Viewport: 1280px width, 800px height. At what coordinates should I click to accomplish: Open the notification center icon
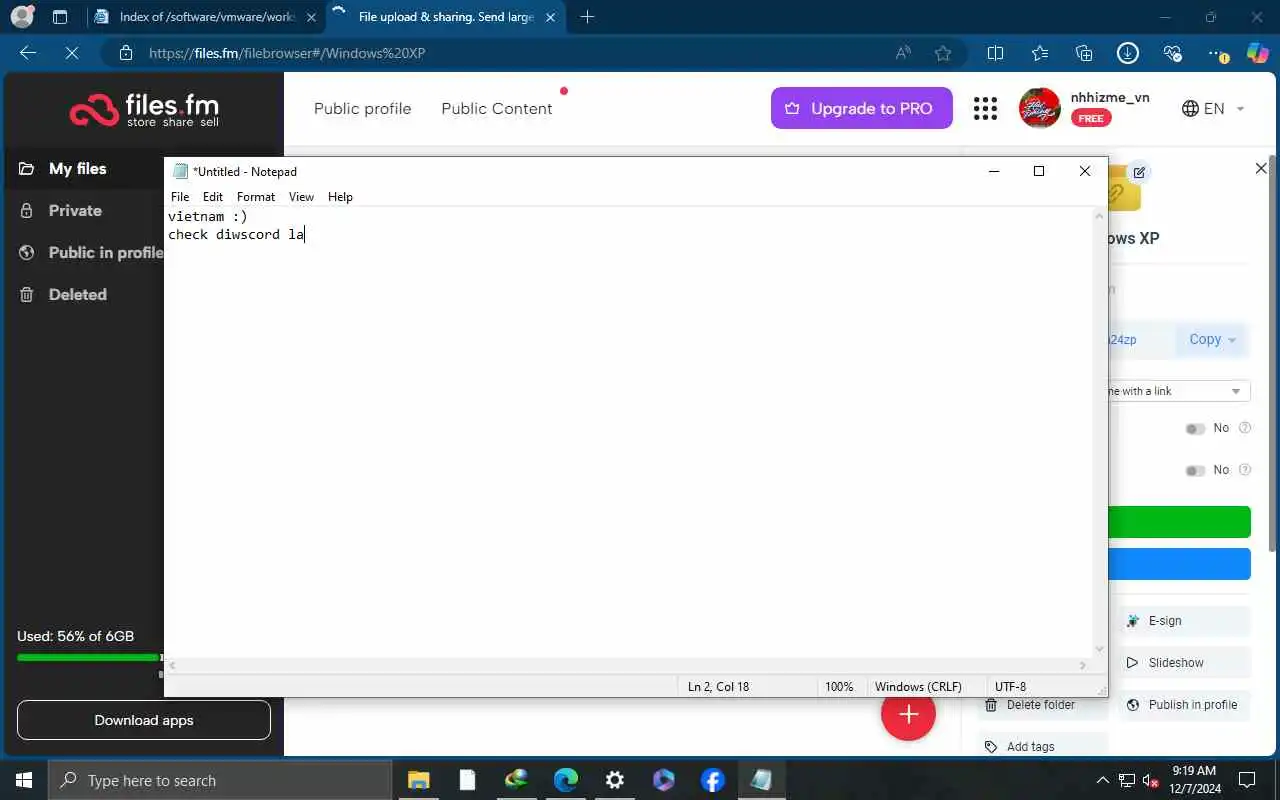click(1247, 780)
